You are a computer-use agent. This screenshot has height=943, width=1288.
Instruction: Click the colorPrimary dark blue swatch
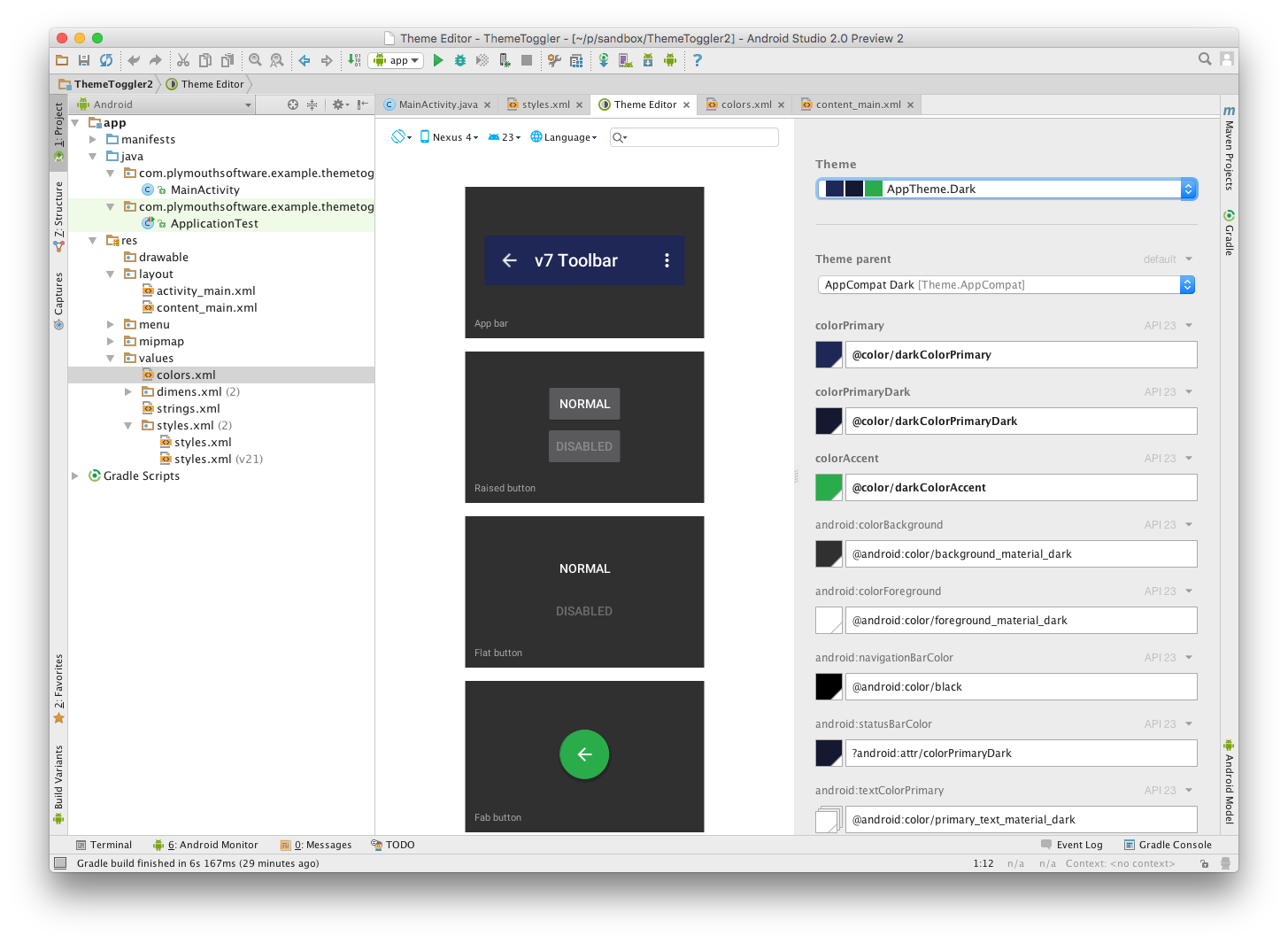(x=829, y=354)
